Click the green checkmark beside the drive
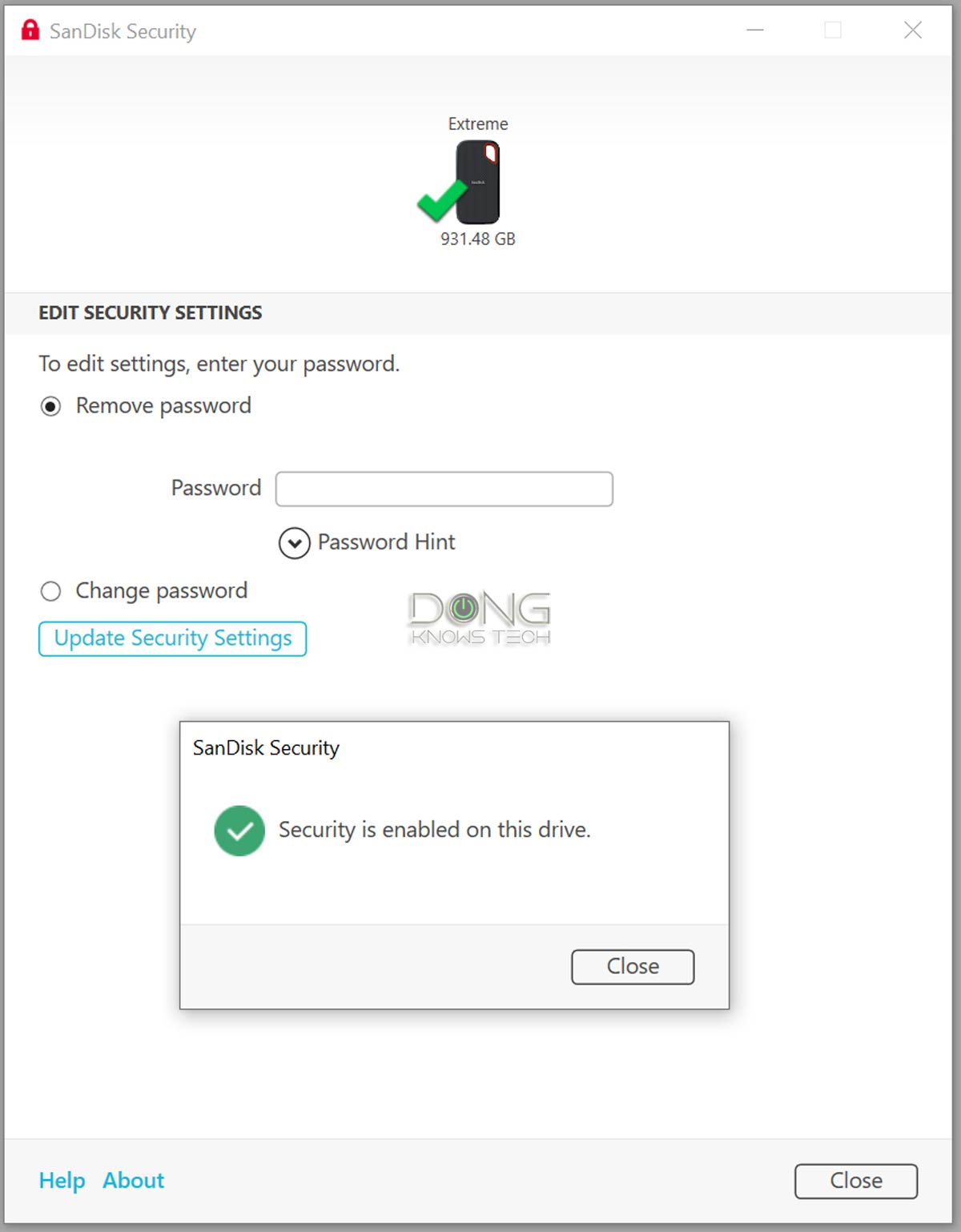The width and height of the screenshot is (961, 1232). click(x=440, y=200)
